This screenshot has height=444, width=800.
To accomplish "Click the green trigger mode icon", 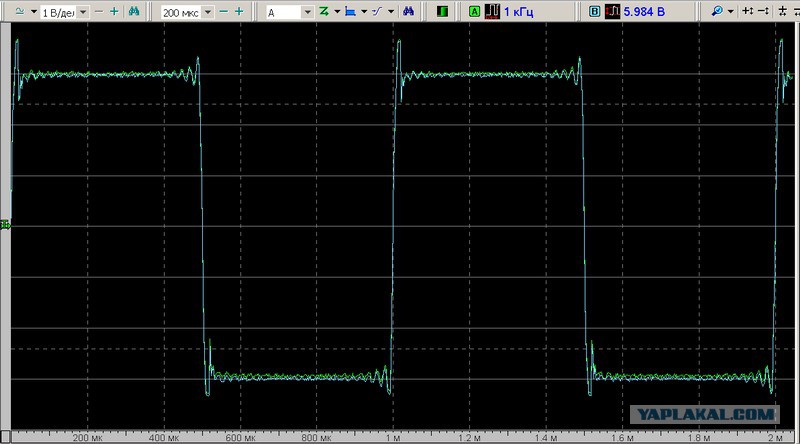I will tap(323, 11).
